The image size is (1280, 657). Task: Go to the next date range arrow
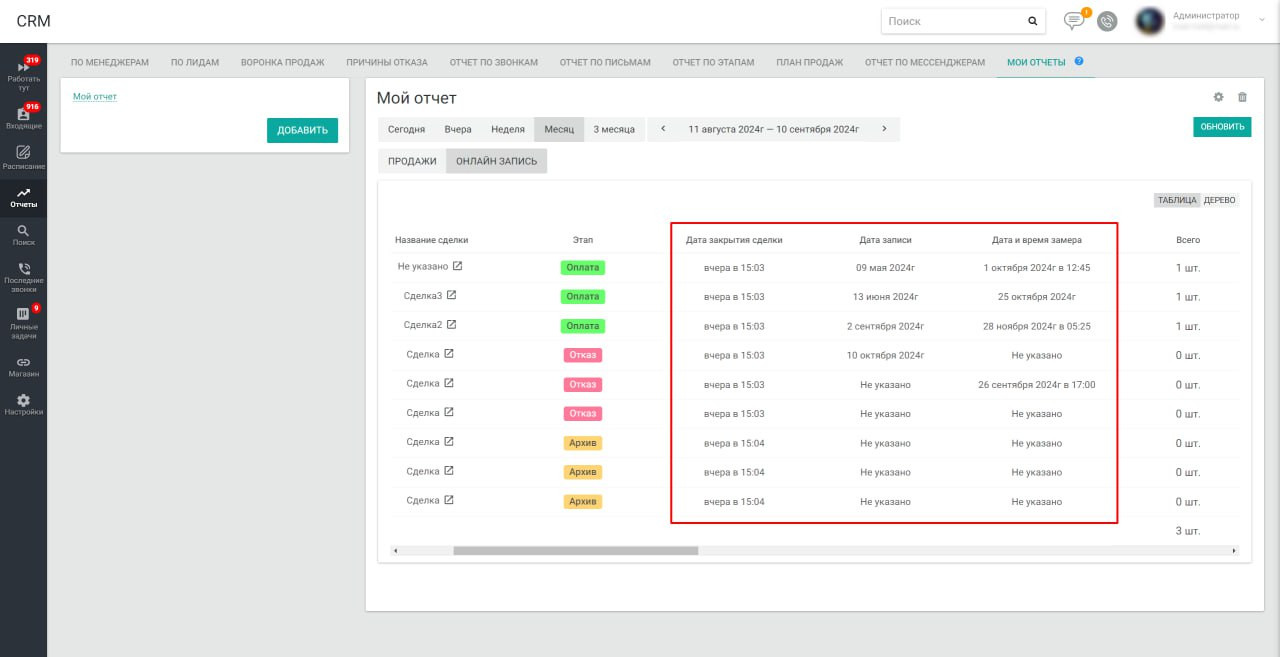(884, 129)
